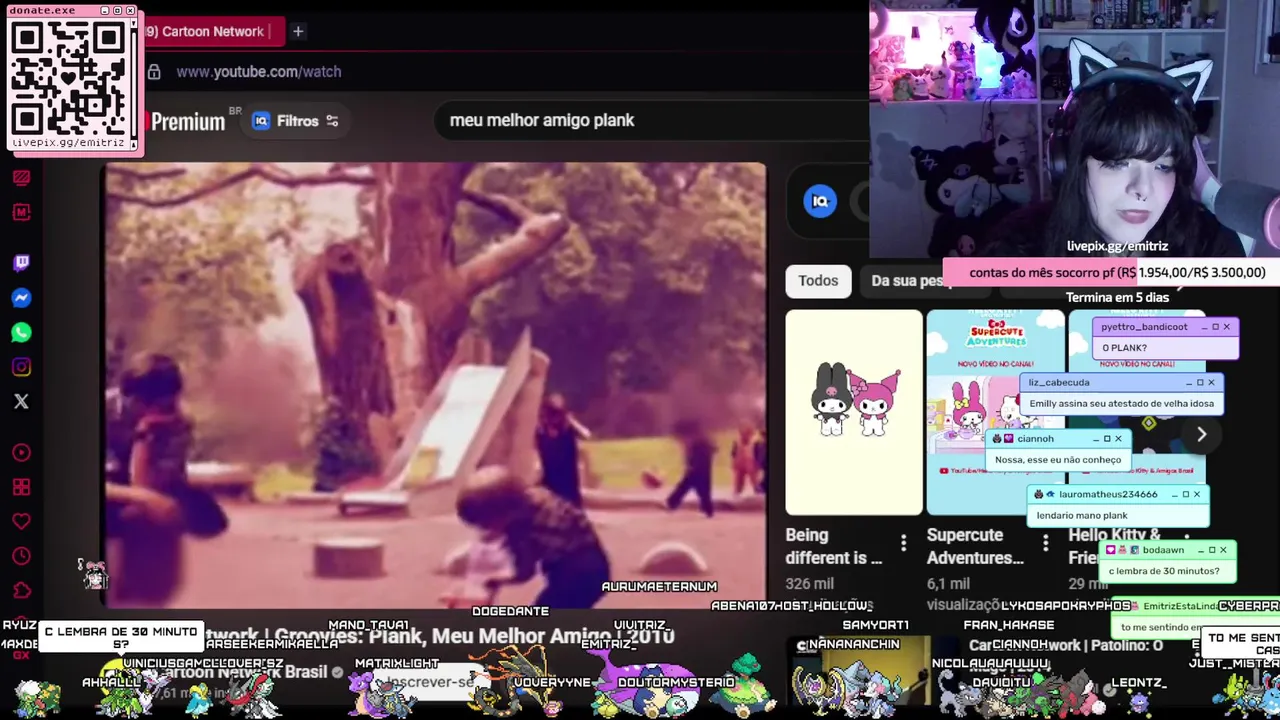Open options menu for Supercute Adventures video
The width and height of the screenshot is (1280, 720).
pyautogui.click(x=1045, y=542)
